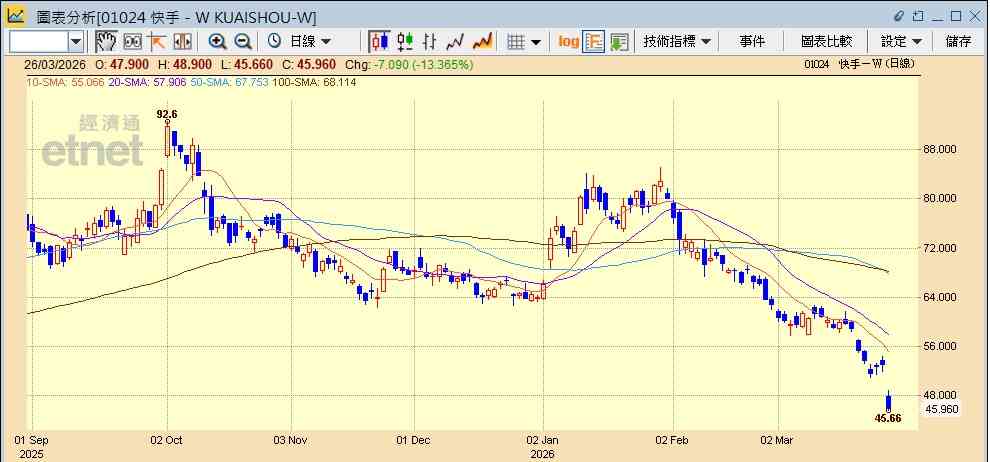Select the hand pan tool
This screenshot has height=462, width=990.
[106, 42]
